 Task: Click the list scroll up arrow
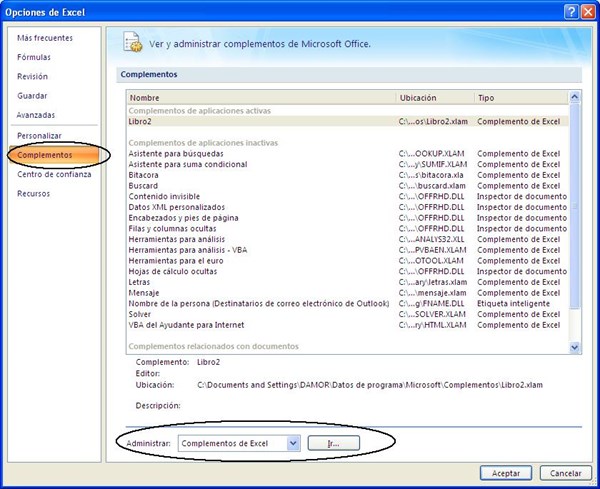point(574,97)
